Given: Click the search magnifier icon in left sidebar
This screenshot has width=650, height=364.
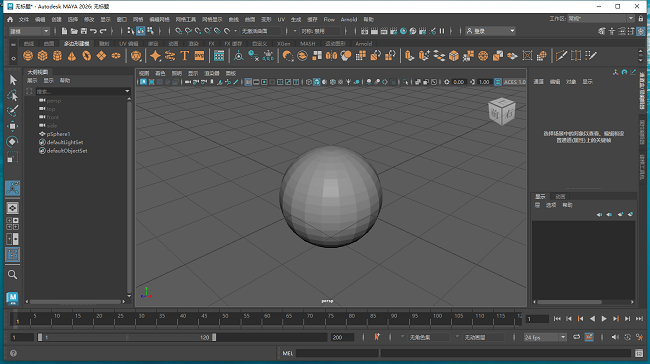Looking at the screenshot, I should click(x=12, y=274).
